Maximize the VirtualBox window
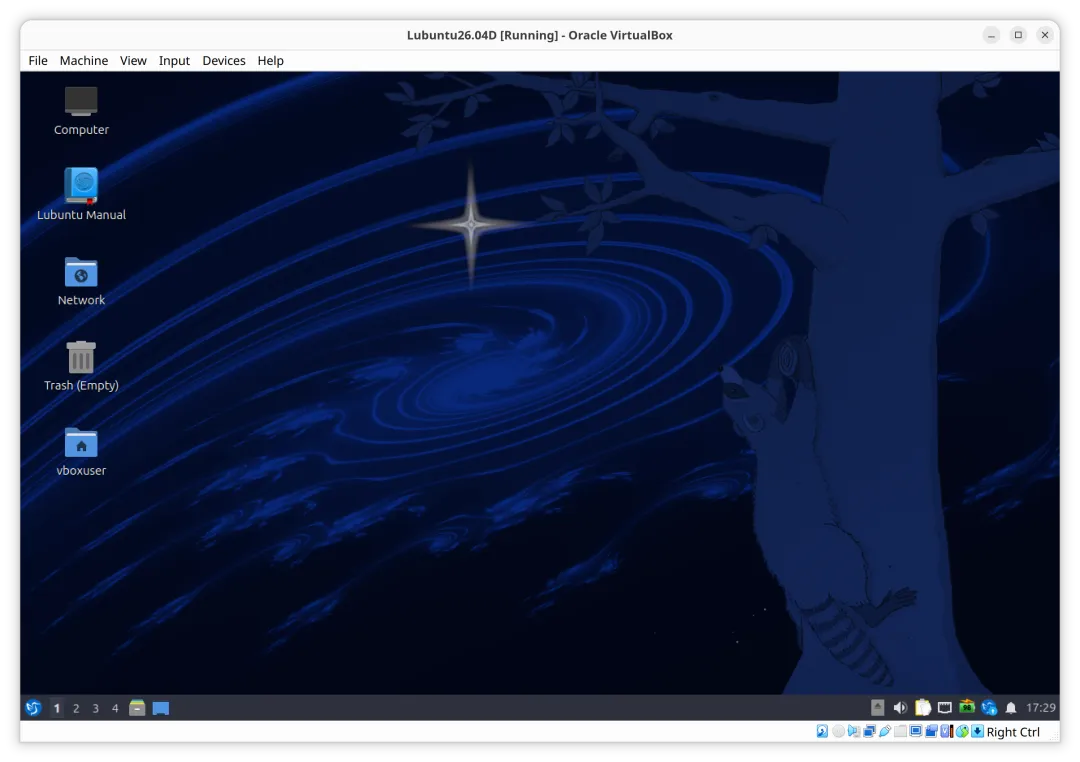 tap(1018, 35)
